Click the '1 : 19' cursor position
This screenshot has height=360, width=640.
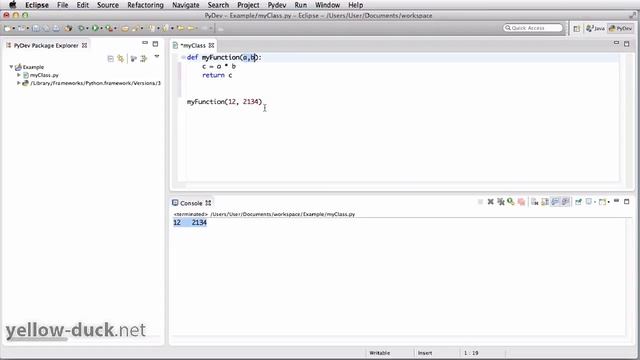pos(471,353)
